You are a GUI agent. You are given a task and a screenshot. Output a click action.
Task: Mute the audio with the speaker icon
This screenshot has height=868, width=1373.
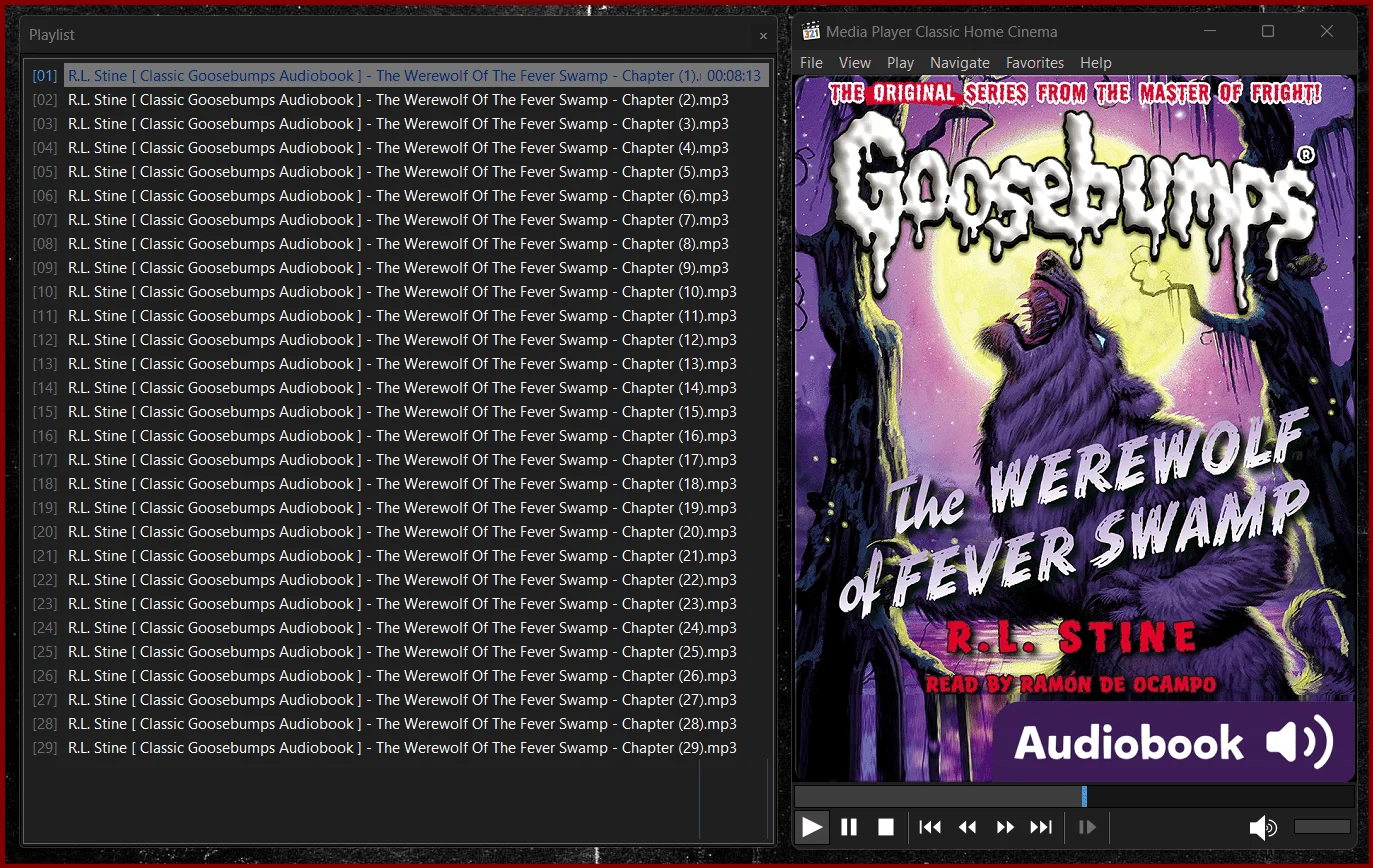point(1263,827)
